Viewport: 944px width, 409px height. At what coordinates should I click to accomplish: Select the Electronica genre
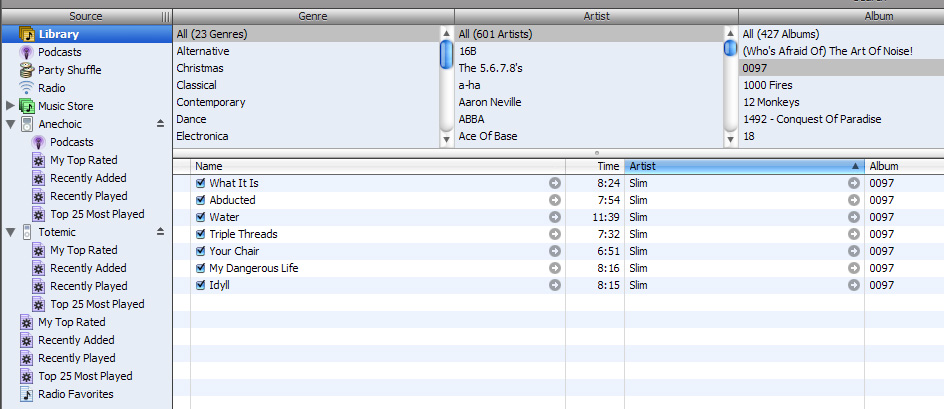coord(202,136)
